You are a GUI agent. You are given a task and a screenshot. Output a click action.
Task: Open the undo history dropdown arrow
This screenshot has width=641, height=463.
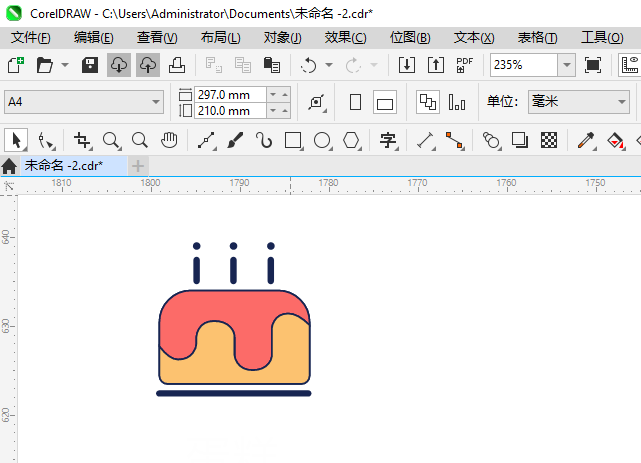(329, 65)
